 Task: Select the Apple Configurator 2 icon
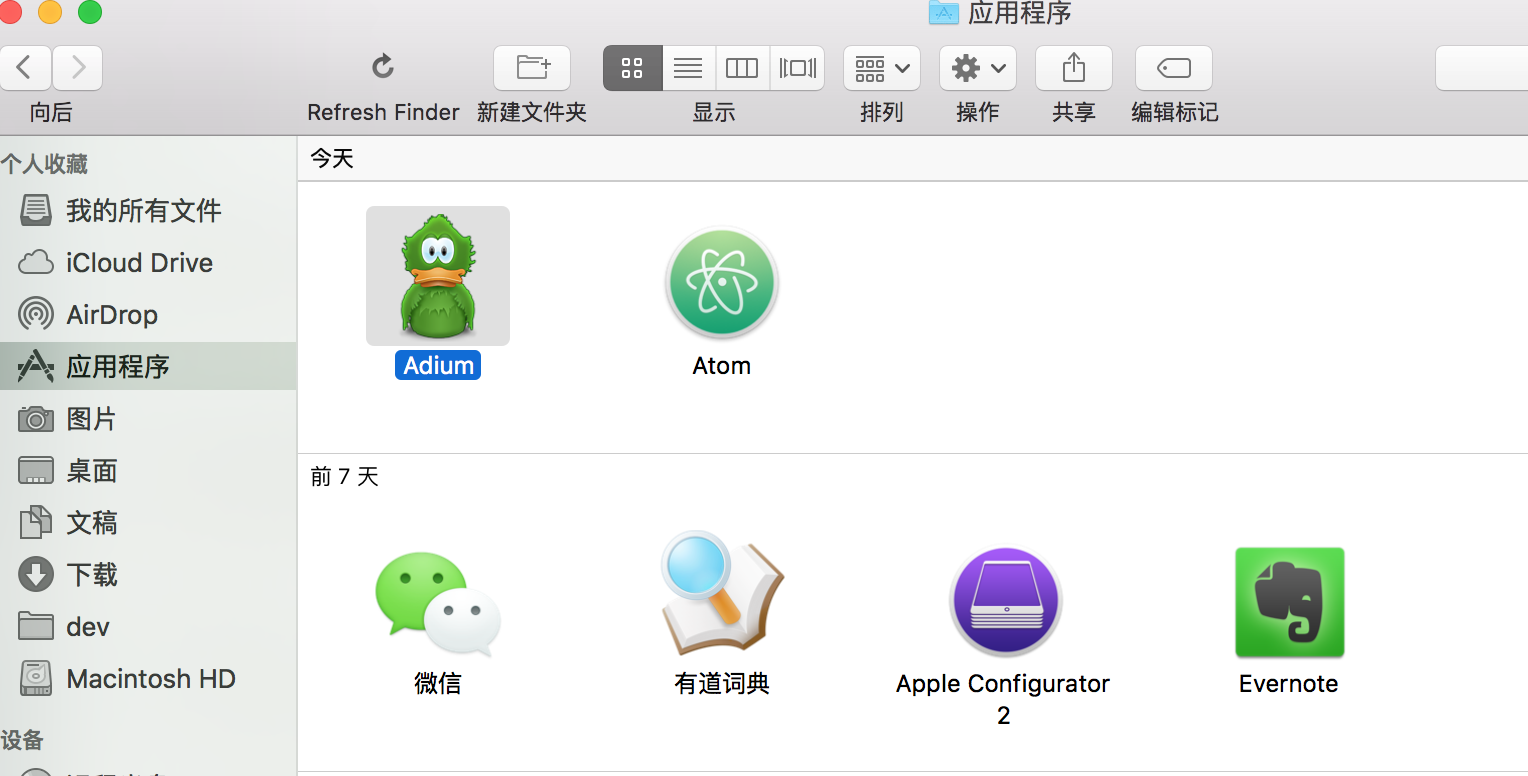click(x=1005, y=601)
